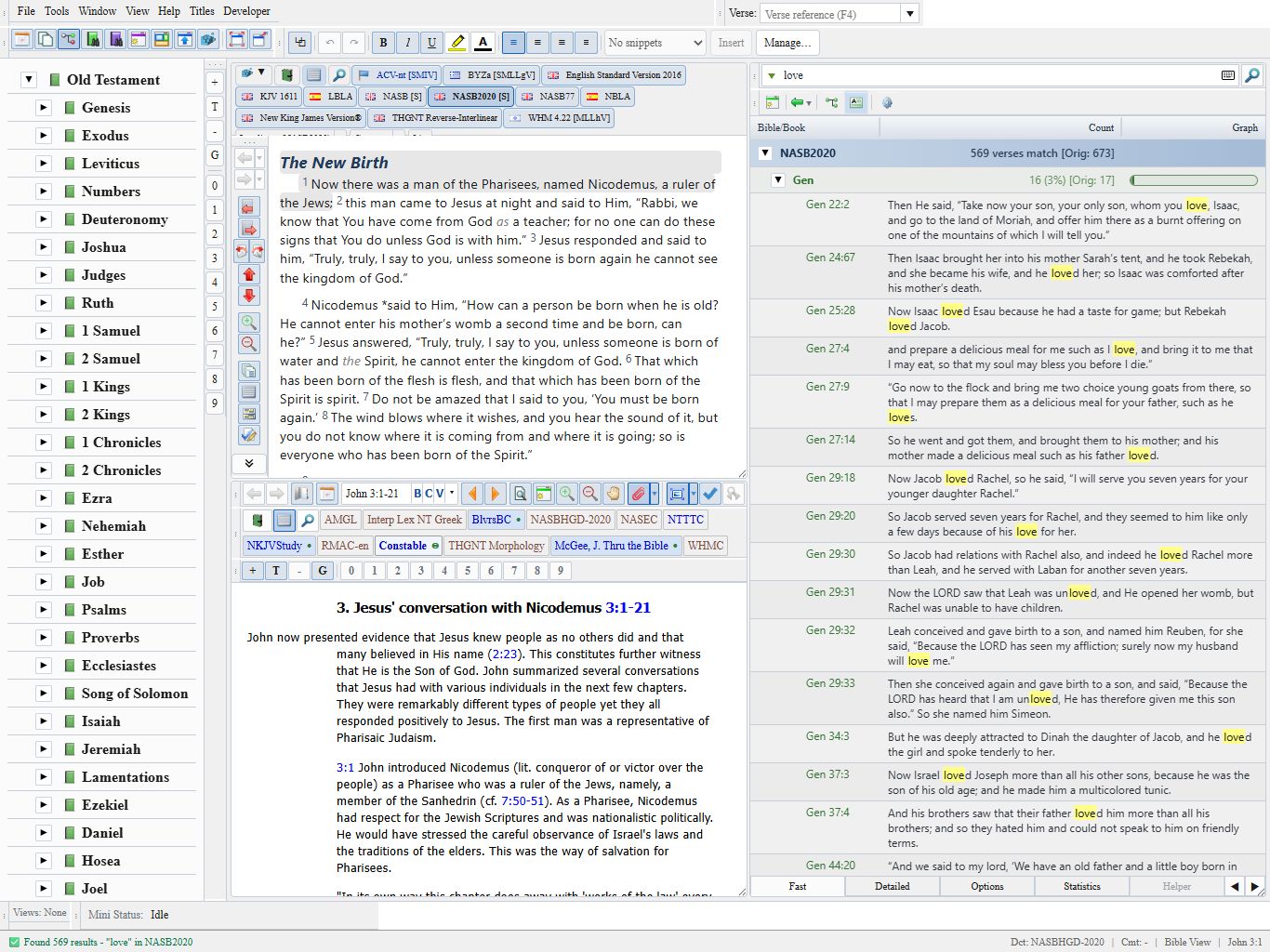
Task: Open the Gen 22:2 search result reference
Action: [x=827, y=205]
